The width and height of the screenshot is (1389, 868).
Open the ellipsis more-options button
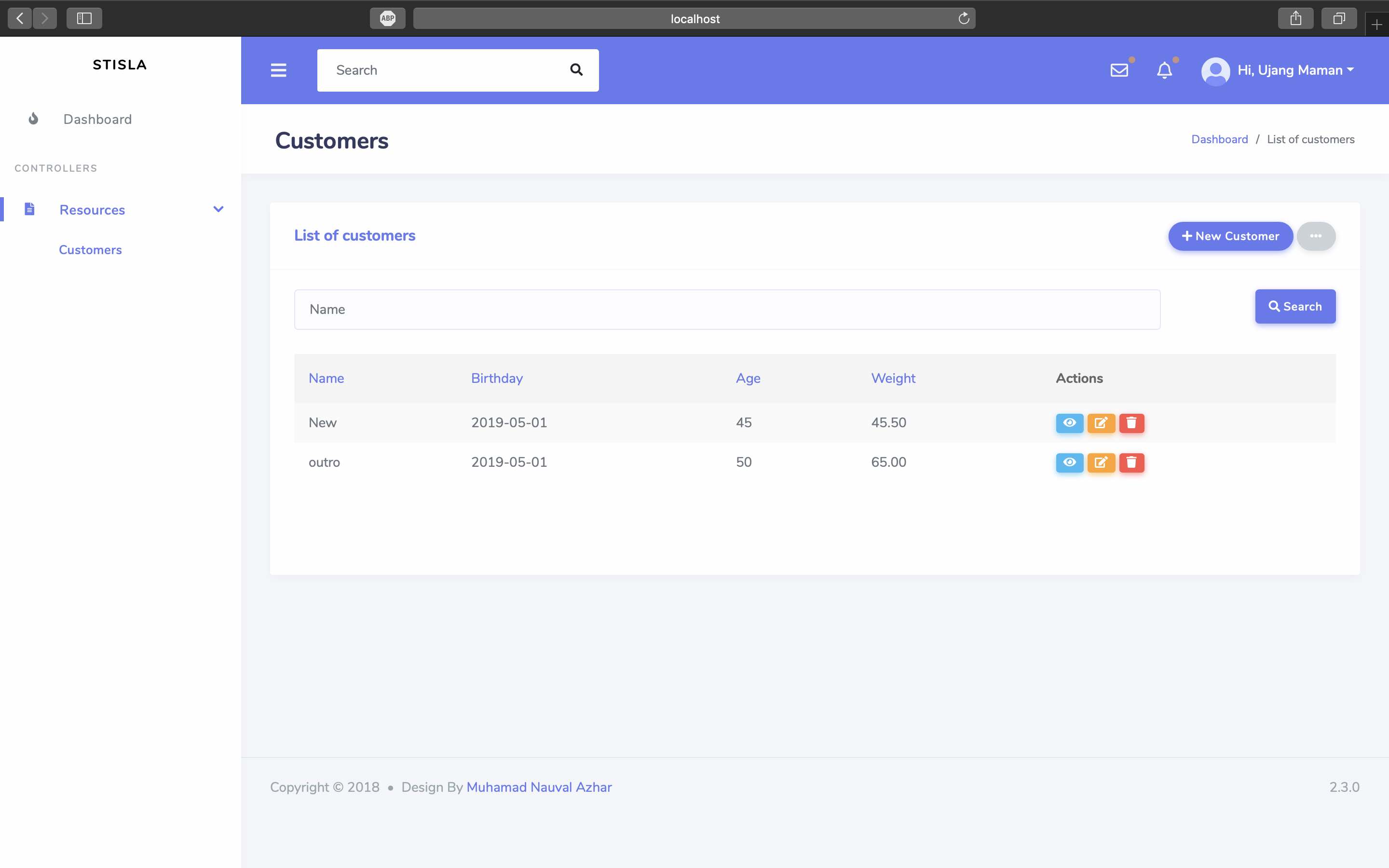[x=1316, y=236]
